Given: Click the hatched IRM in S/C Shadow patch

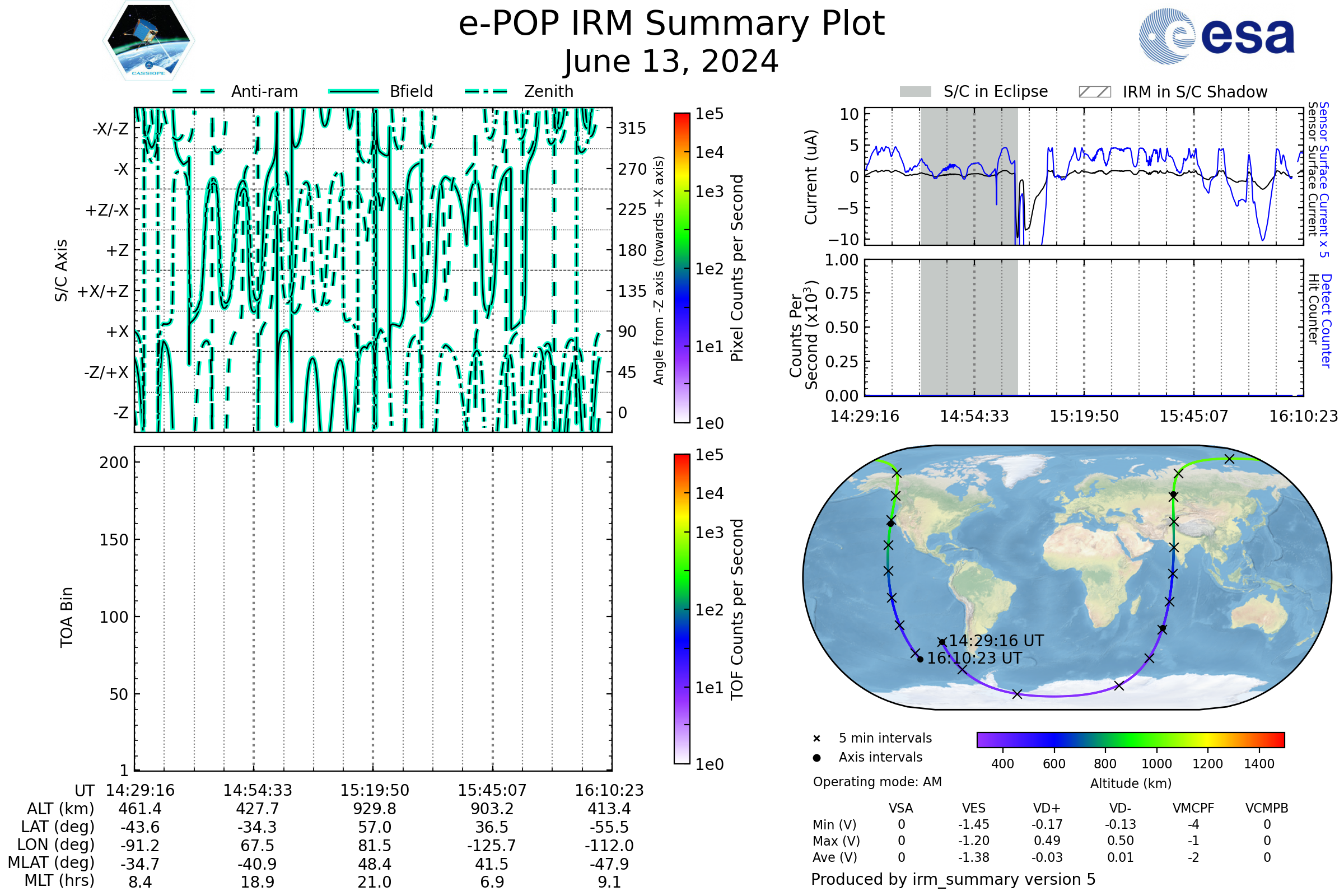Looking at the screenshot, I should [1094, 92].
